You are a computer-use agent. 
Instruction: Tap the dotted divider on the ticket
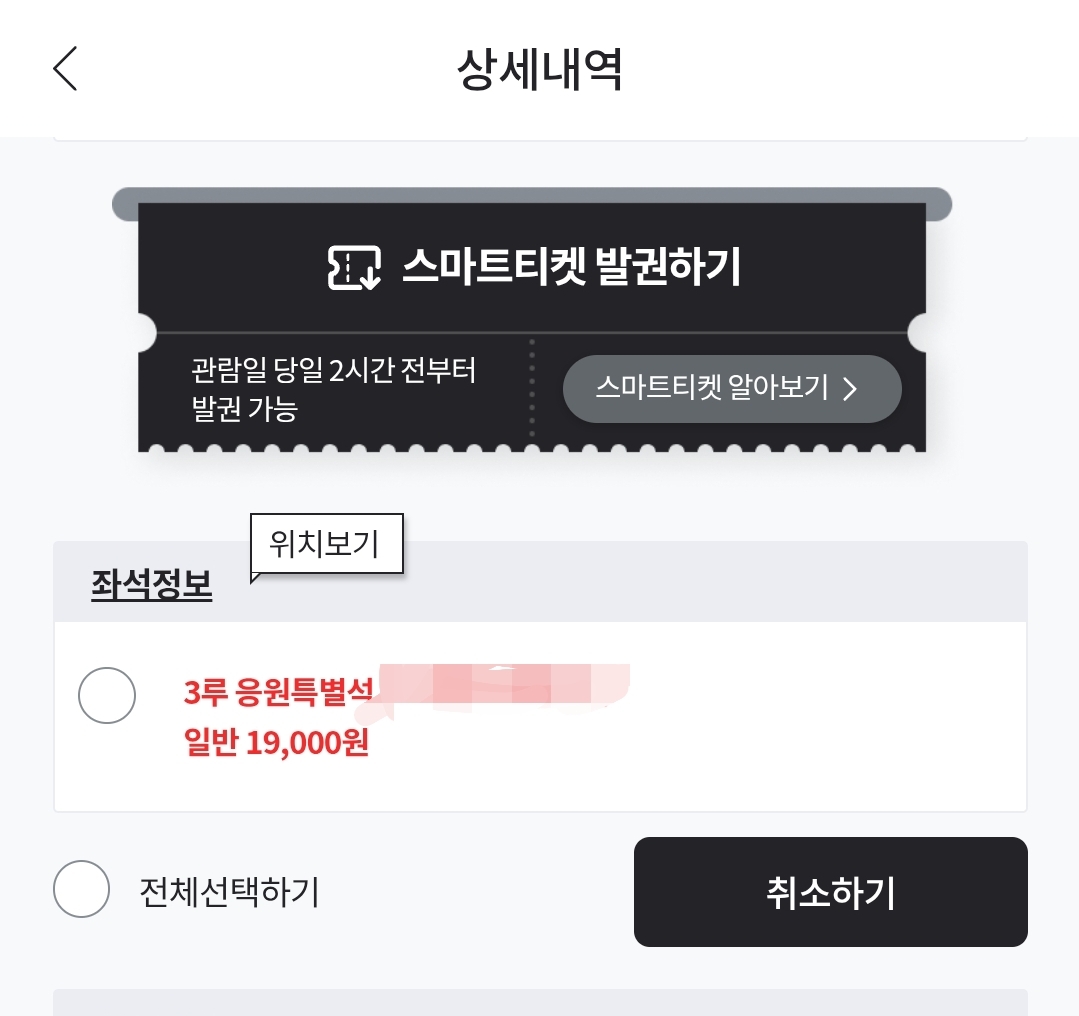(532, 389)
